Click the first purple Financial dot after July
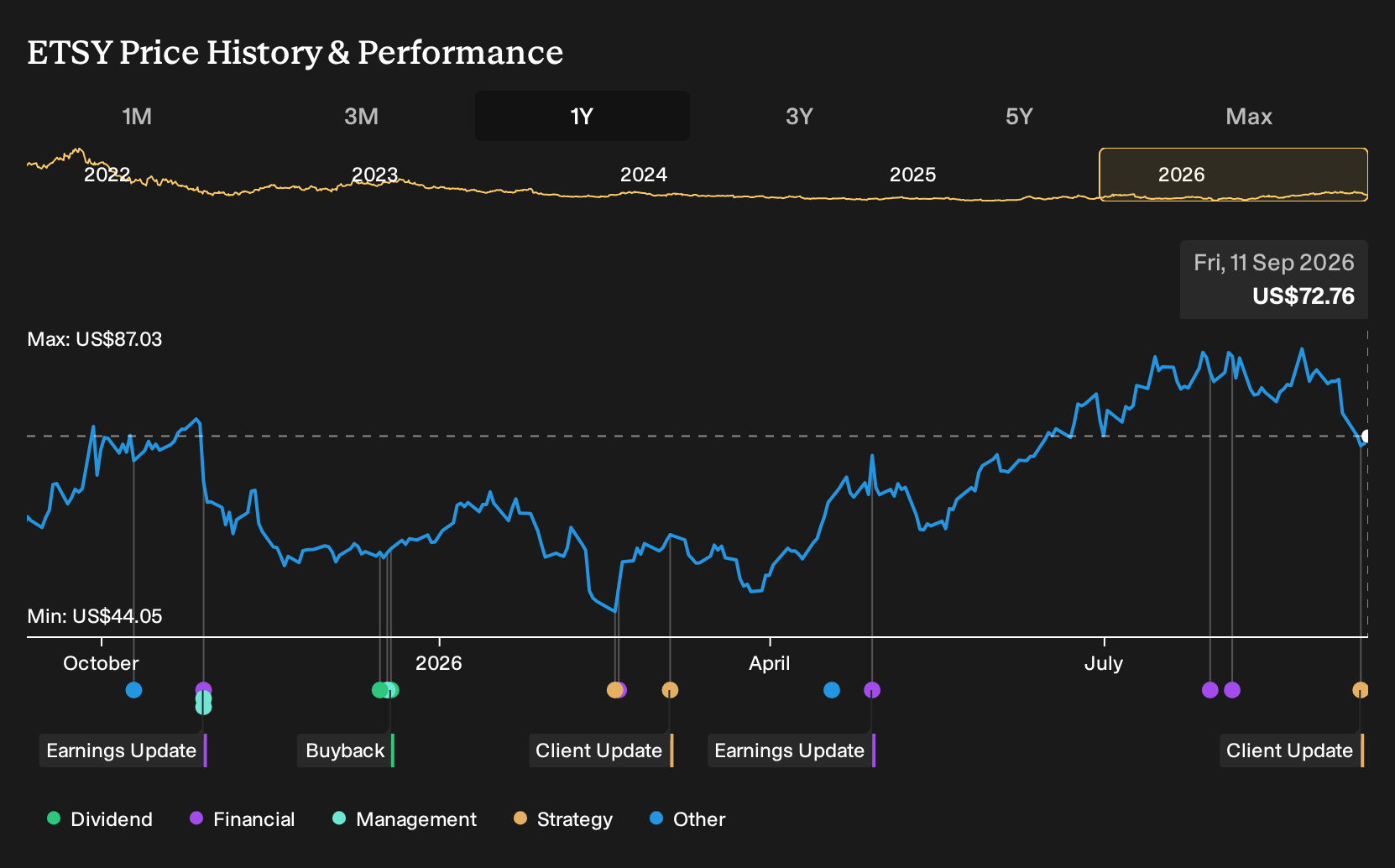1395x868 pixels. point(1210,690)
